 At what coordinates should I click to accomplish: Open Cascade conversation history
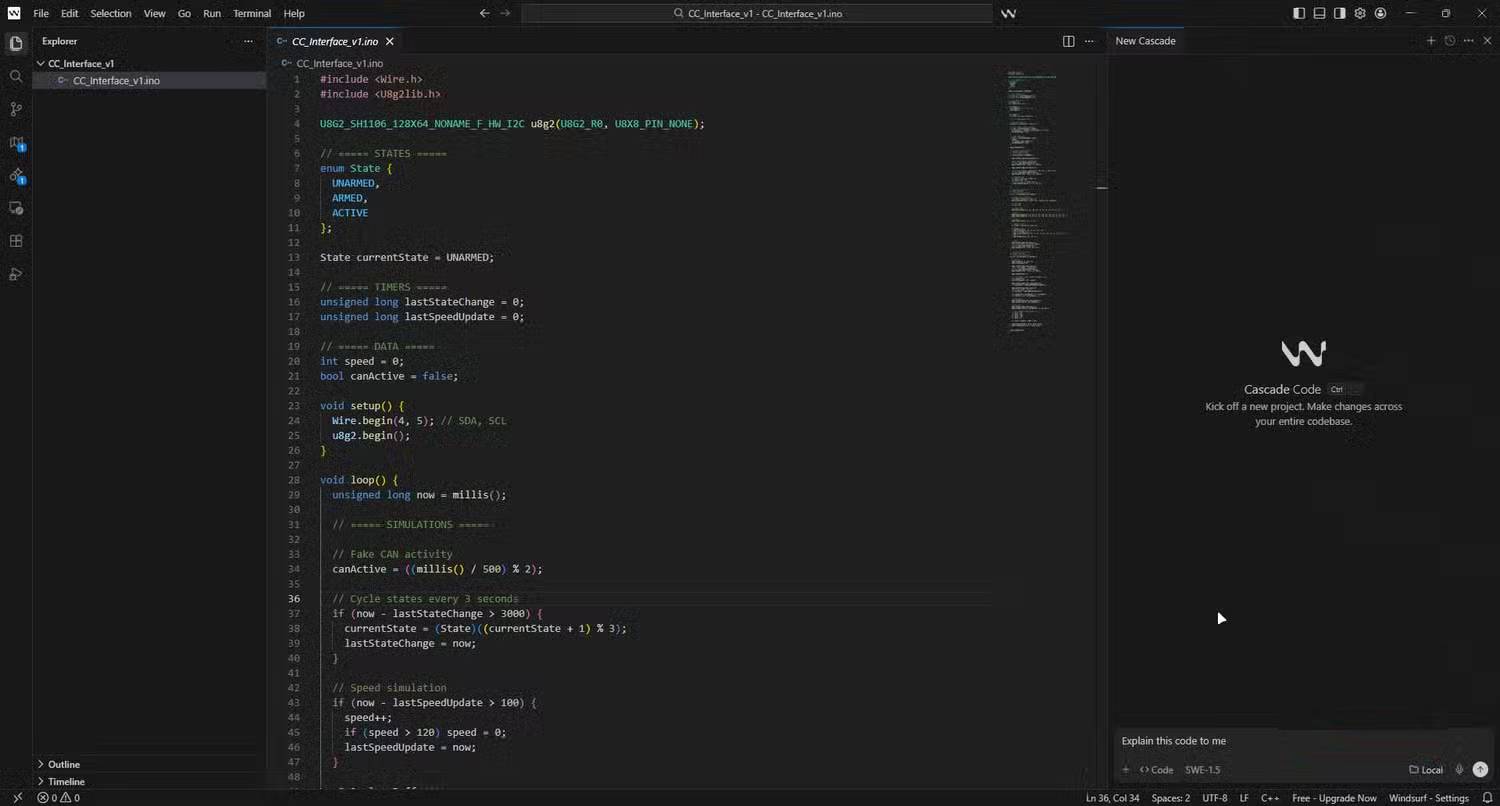click(x=1449, y=41)
